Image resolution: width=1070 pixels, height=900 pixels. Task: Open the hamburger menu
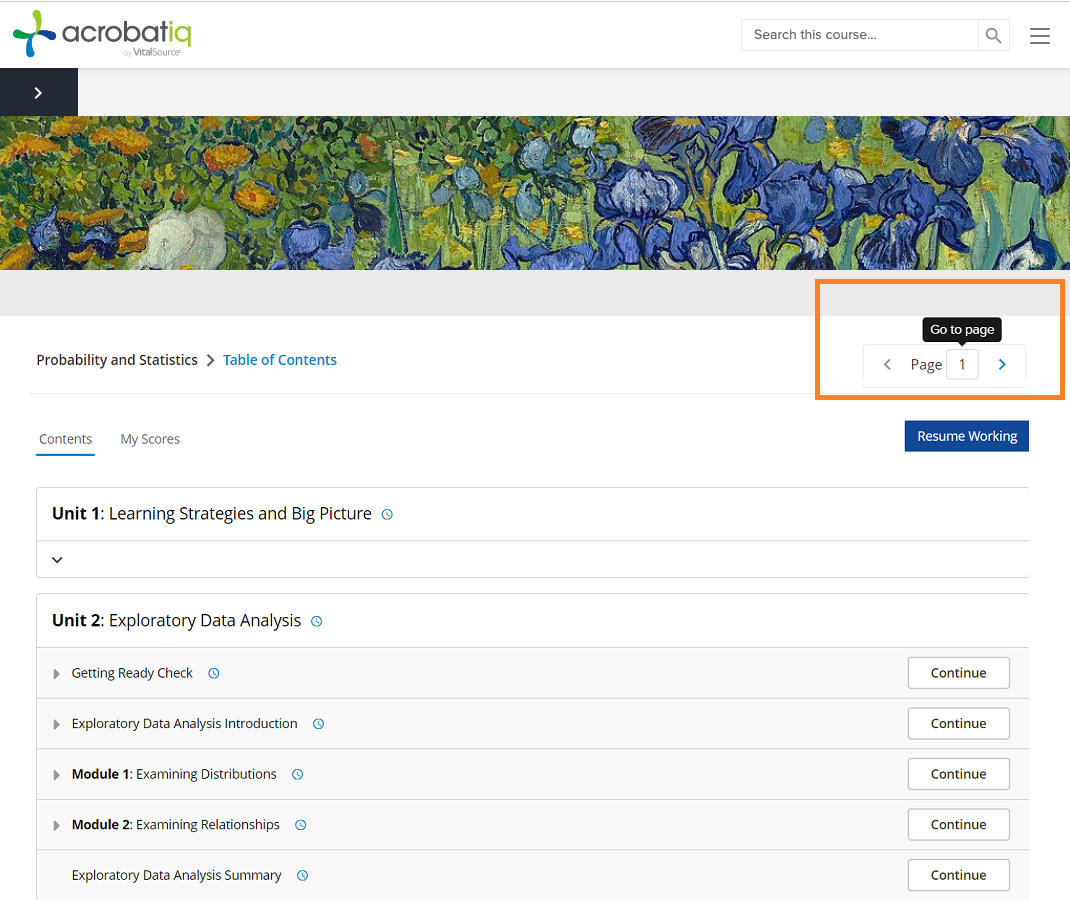point(1039,35)
